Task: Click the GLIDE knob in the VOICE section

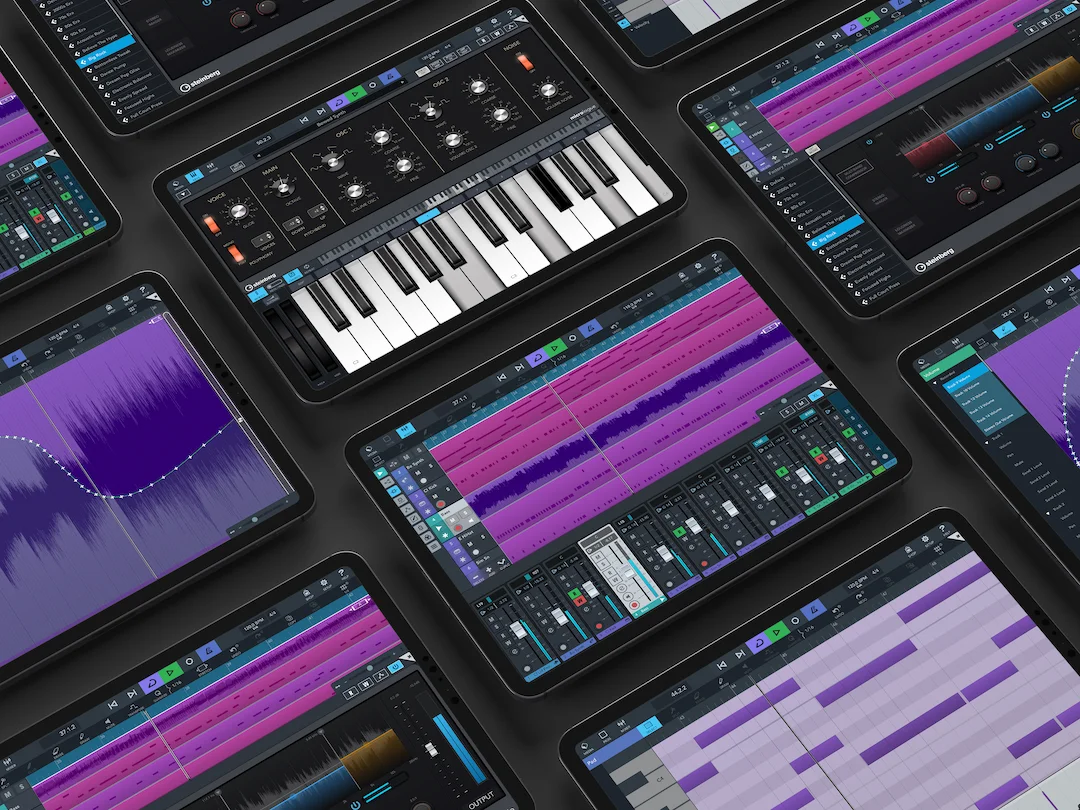Action: point(238,211)
